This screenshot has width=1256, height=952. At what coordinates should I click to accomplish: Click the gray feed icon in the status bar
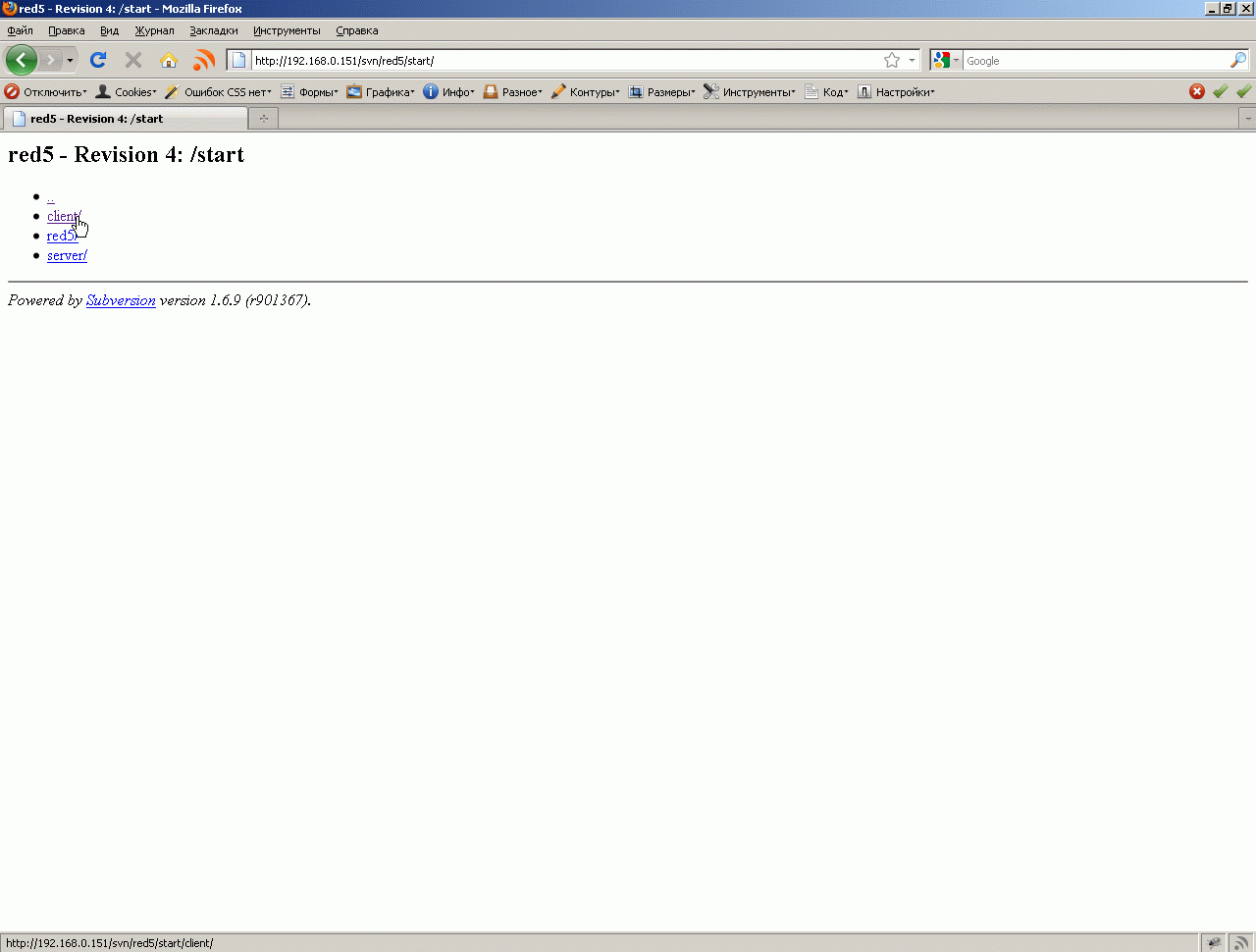point(1242,943)
